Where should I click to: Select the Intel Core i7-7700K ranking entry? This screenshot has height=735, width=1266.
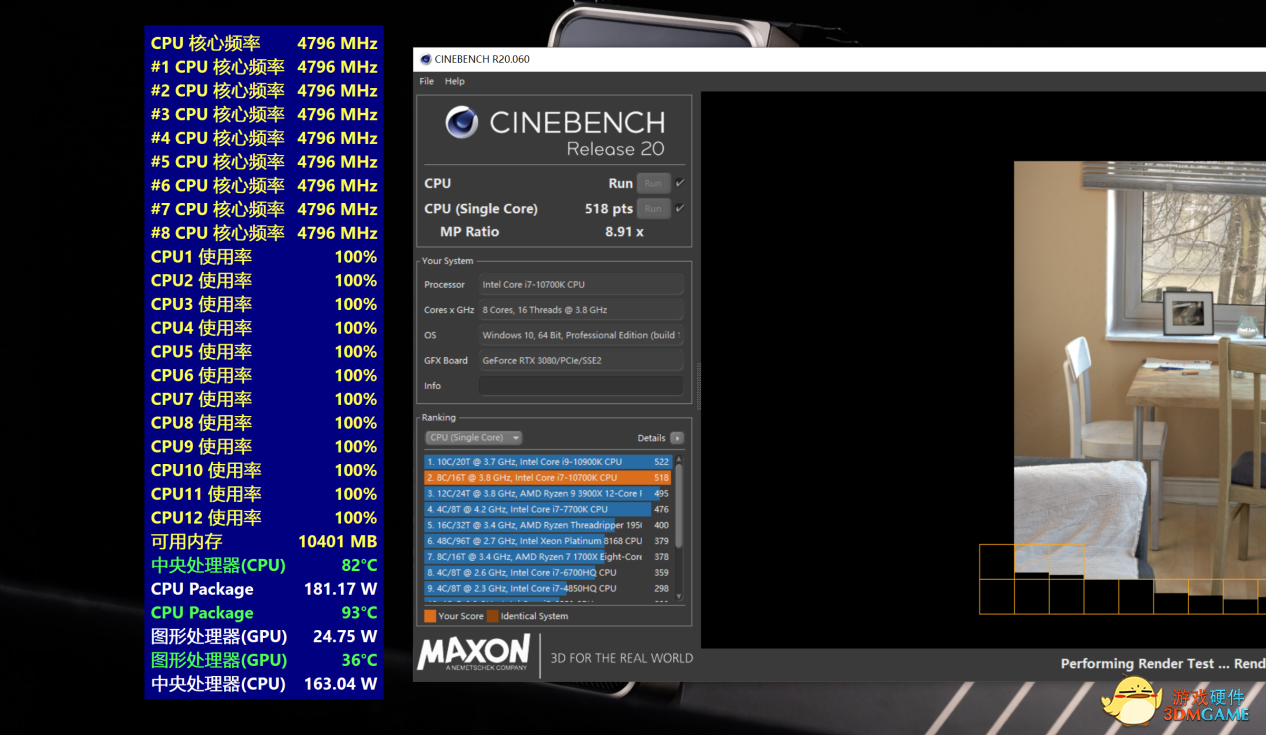click(548, 509)
